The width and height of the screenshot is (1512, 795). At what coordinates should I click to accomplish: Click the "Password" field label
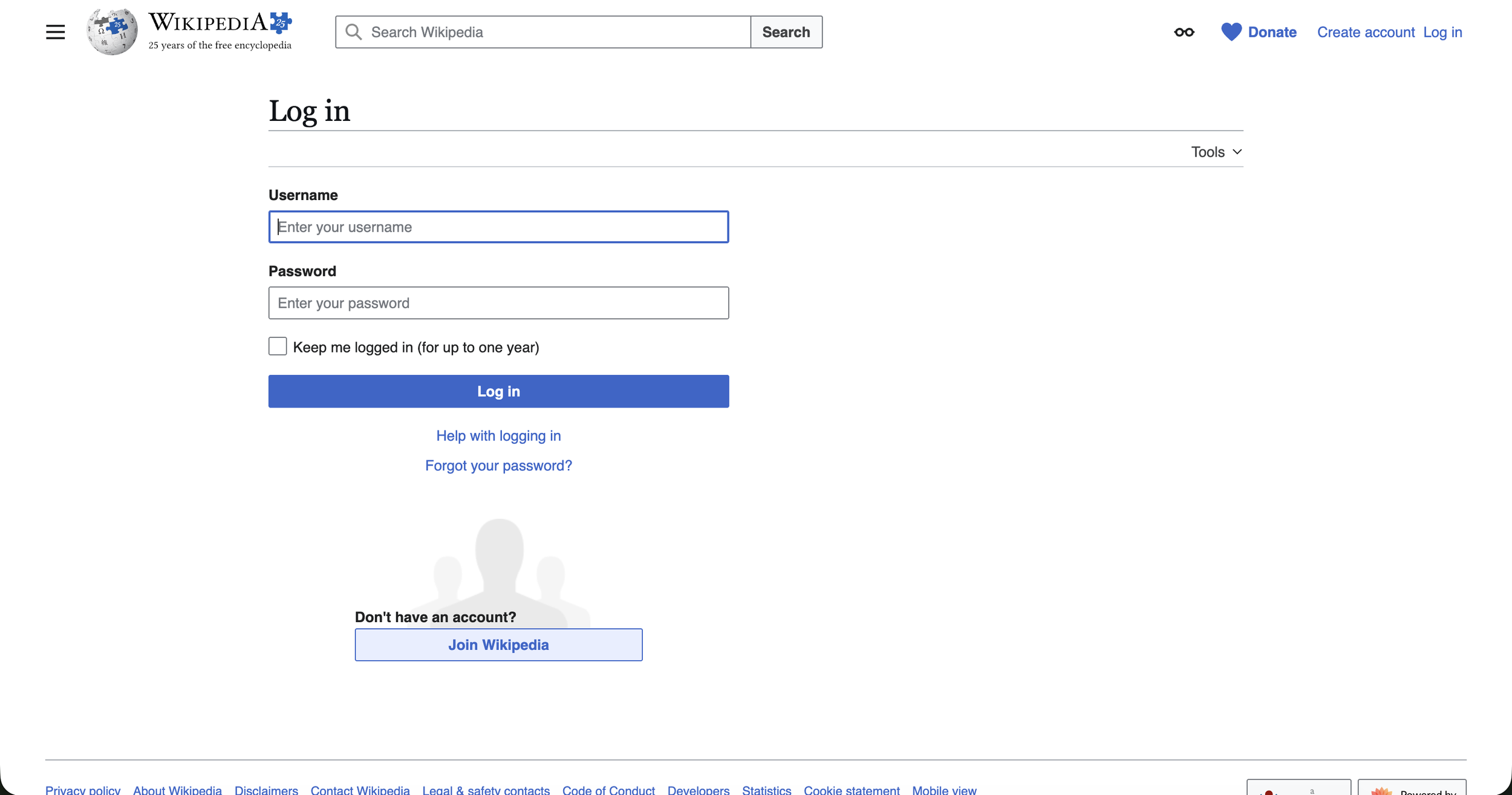pyautogui.click(x=302, y=271)
